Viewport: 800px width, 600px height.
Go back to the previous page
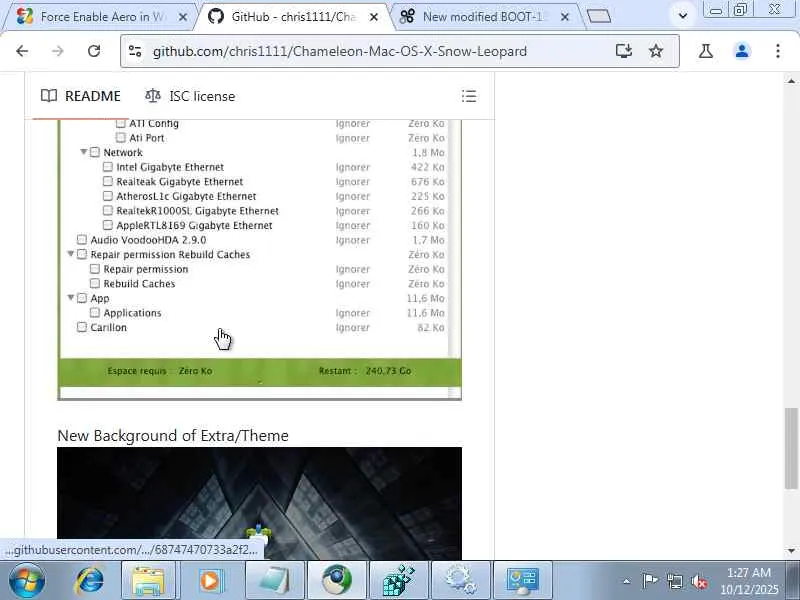(22, 51)
